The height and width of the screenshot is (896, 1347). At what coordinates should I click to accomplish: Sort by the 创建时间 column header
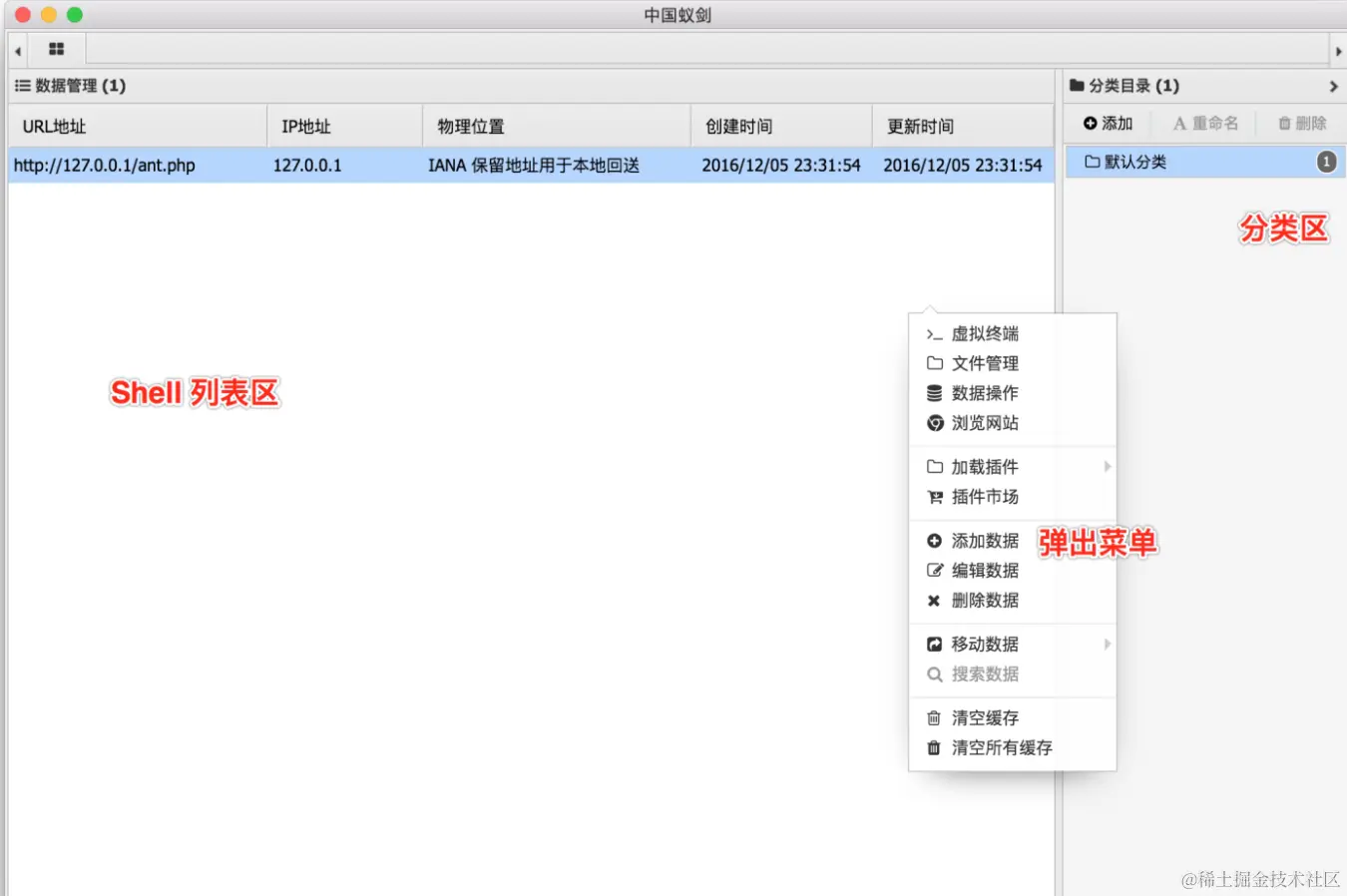click(781, 127)
